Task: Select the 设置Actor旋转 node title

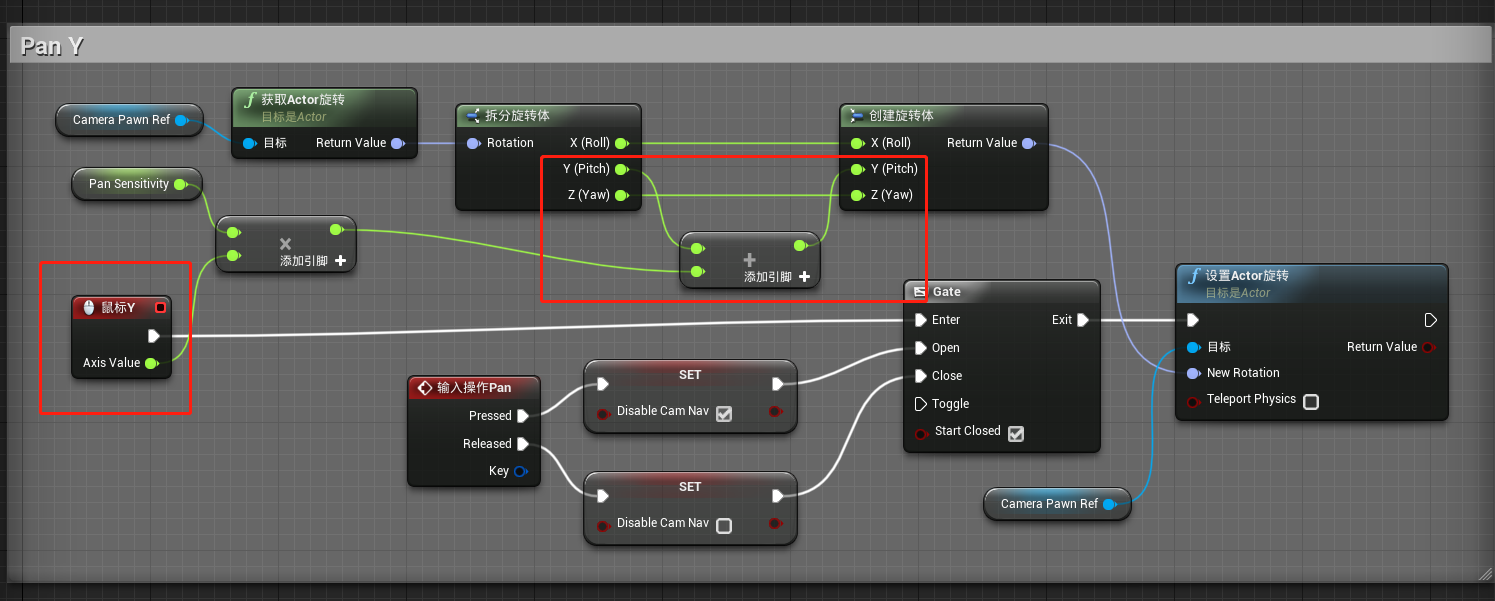Action: tap(1247, 276)
